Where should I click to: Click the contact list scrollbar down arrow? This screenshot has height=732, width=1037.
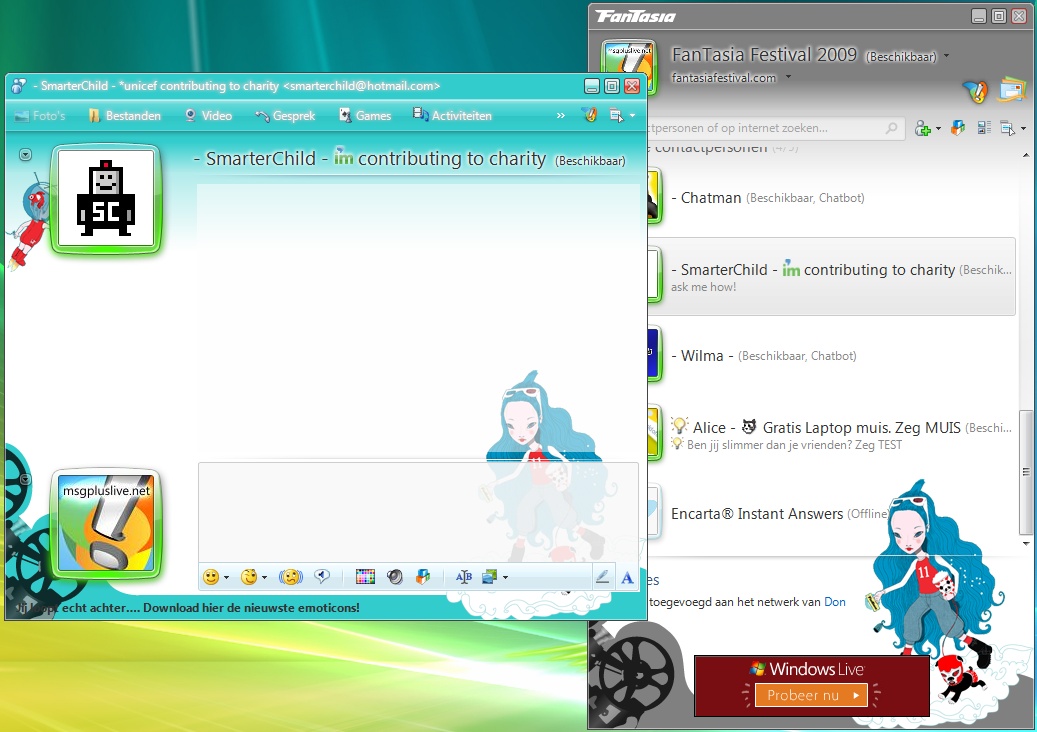(1026, 544)
